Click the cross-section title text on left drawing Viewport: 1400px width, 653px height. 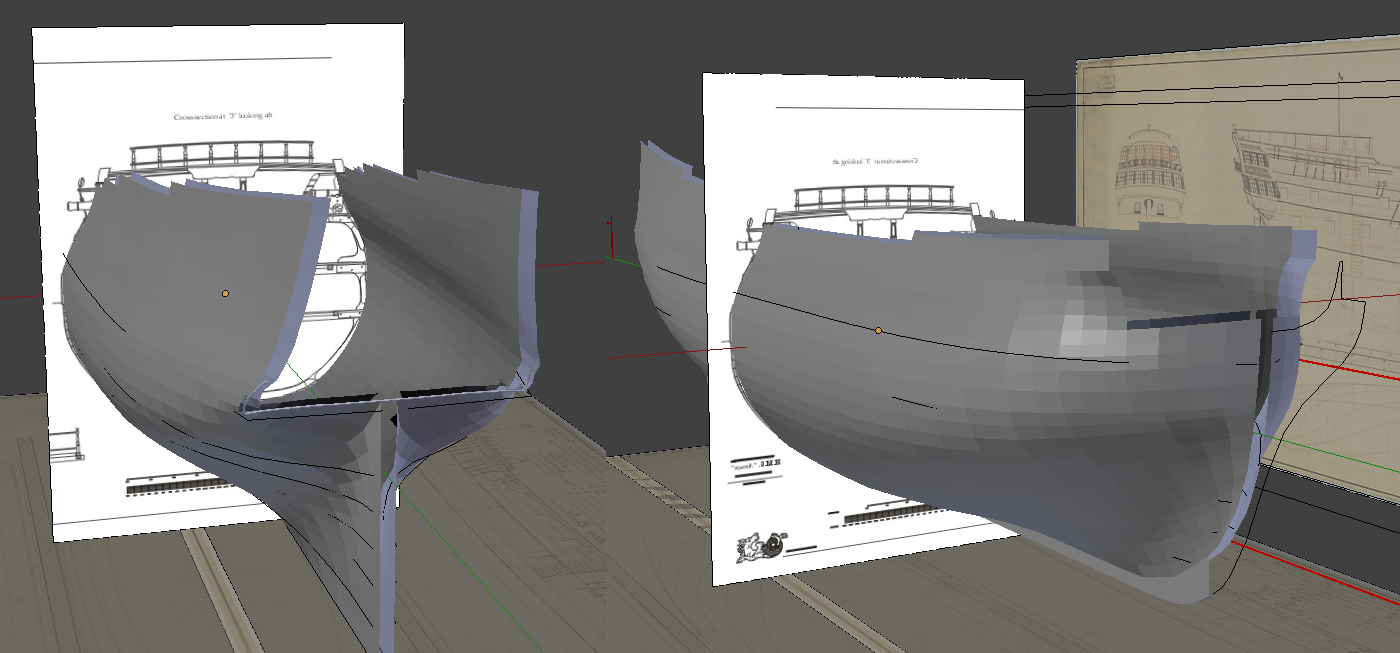pos(223,116)
